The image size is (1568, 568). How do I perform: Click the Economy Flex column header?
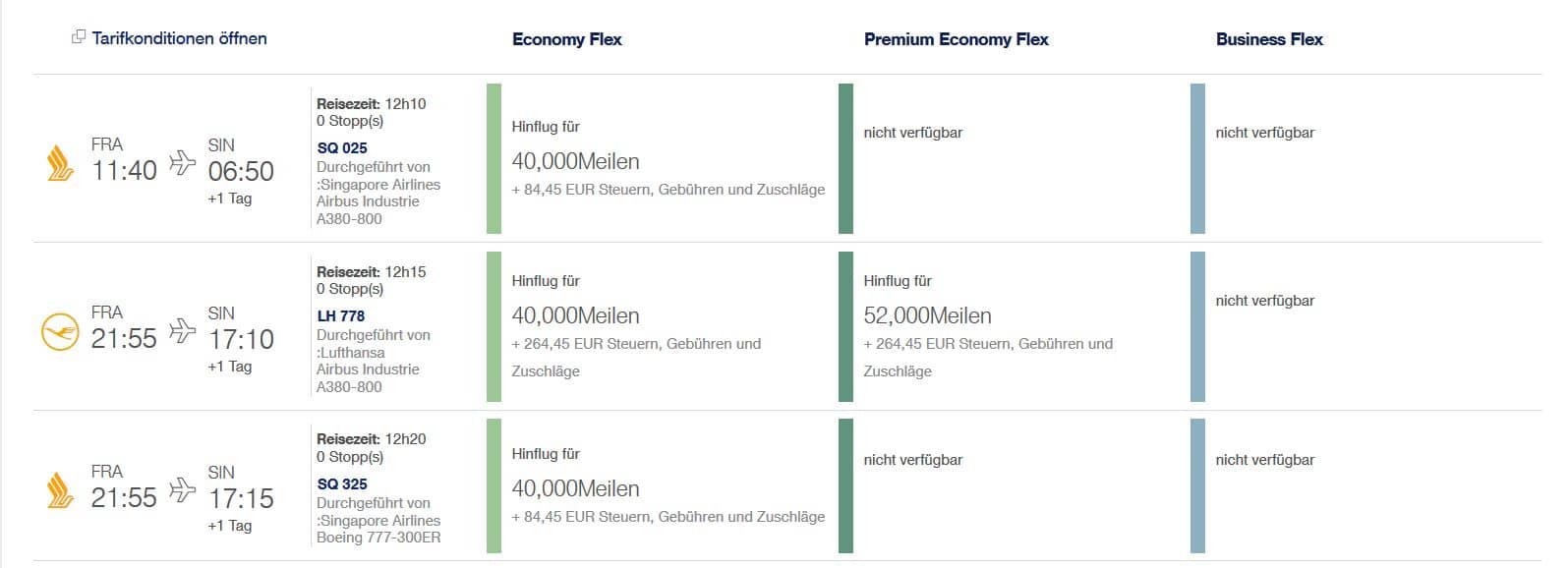click(x=567, y=39)
